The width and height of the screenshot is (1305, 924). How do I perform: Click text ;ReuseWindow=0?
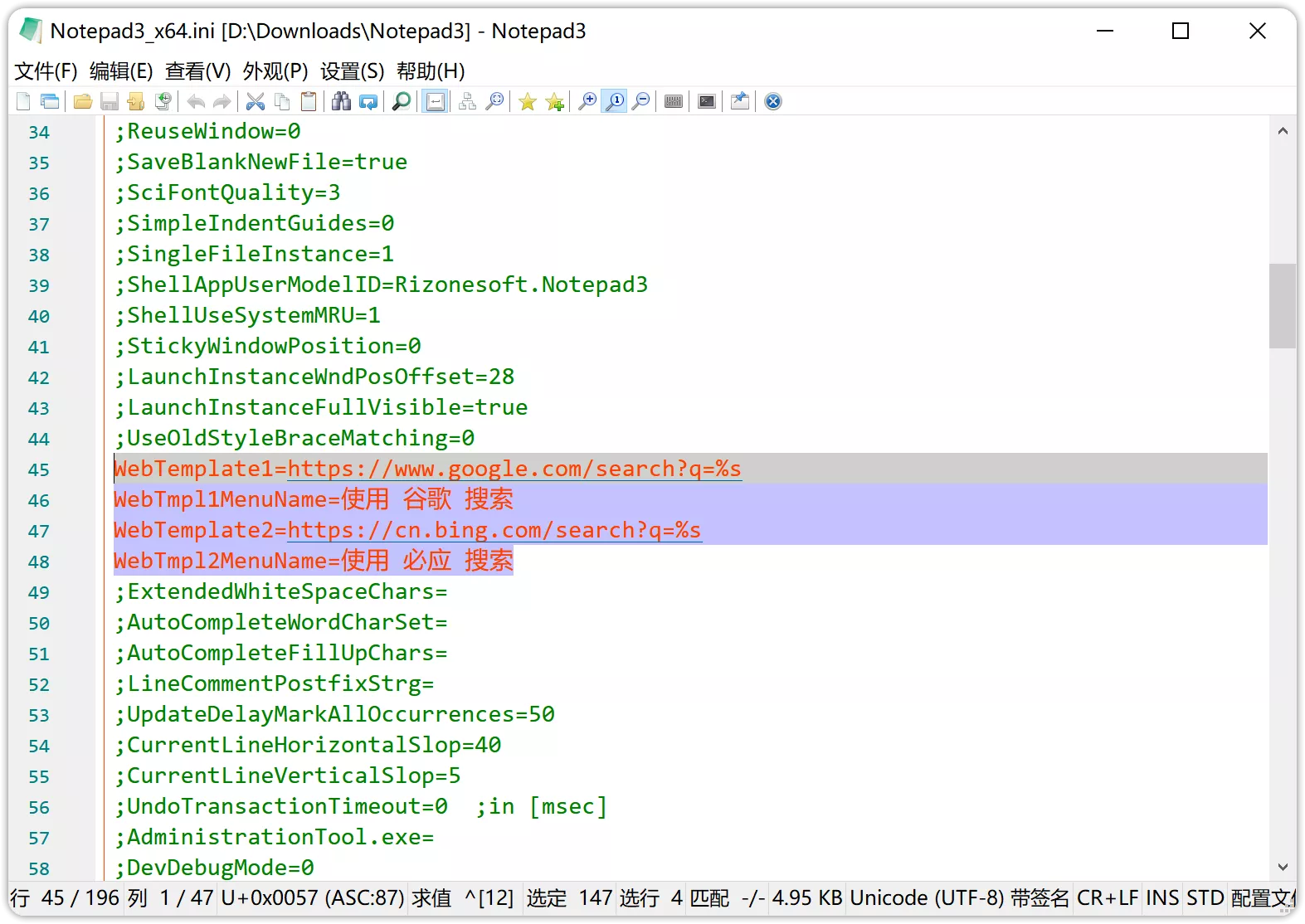(207, 131)
